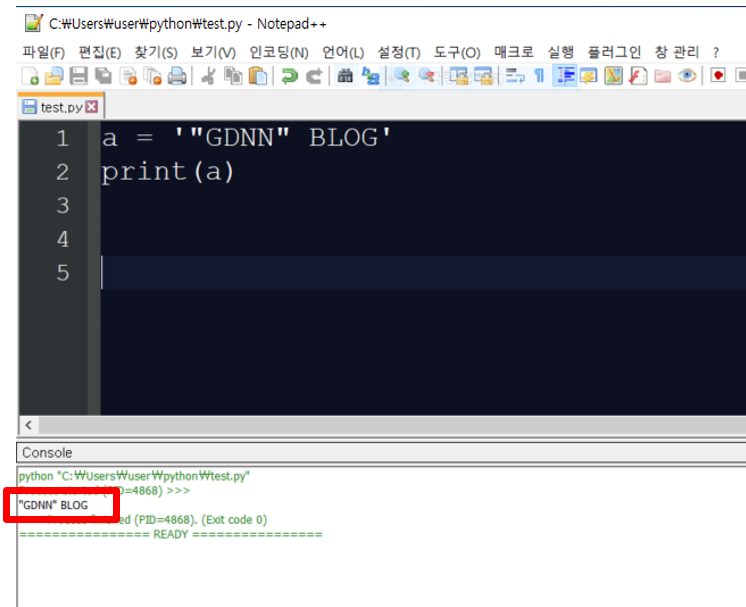Click the horizontal scrollbar left arrow
The image size is (746, 607).
(x=29, y=425)
